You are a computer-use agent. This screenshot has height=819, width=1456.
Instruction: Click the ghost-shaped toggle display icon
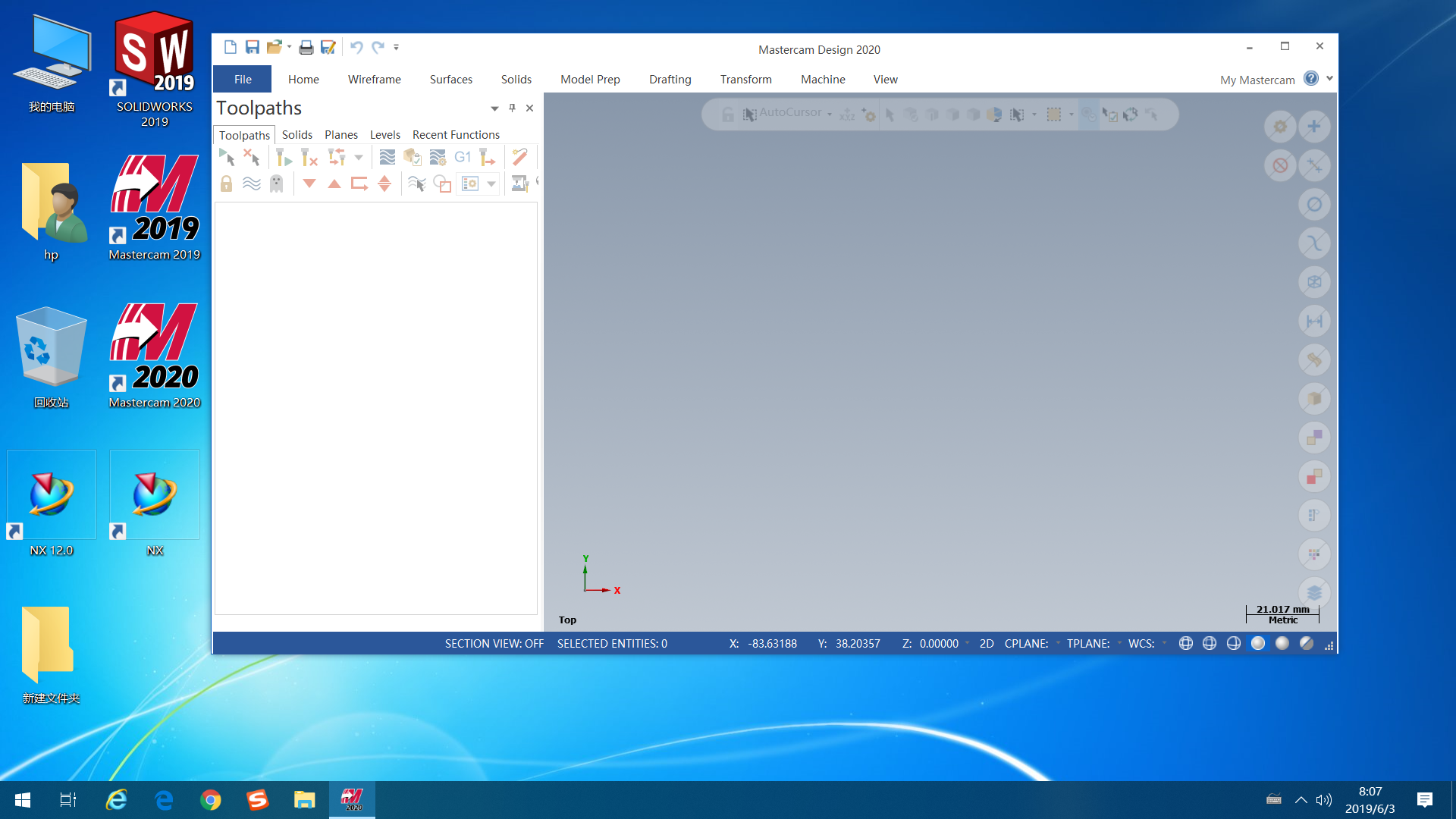(276, 184)
